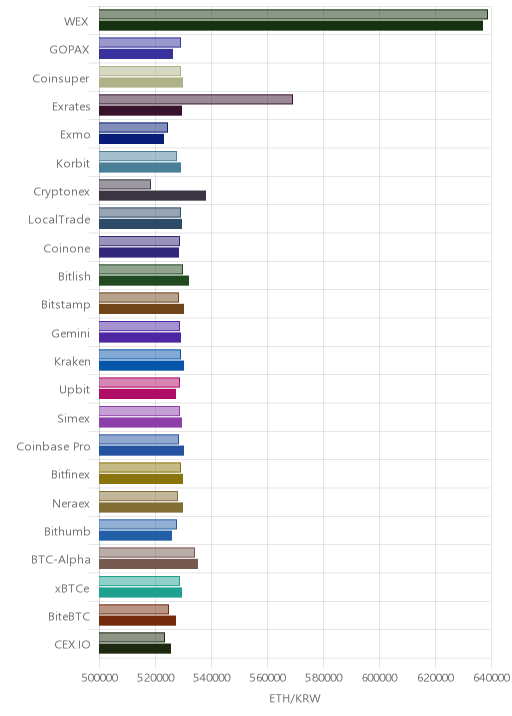The image size is (512, 716).
Task: Select the Bitstamp category label
Action: 66,305
